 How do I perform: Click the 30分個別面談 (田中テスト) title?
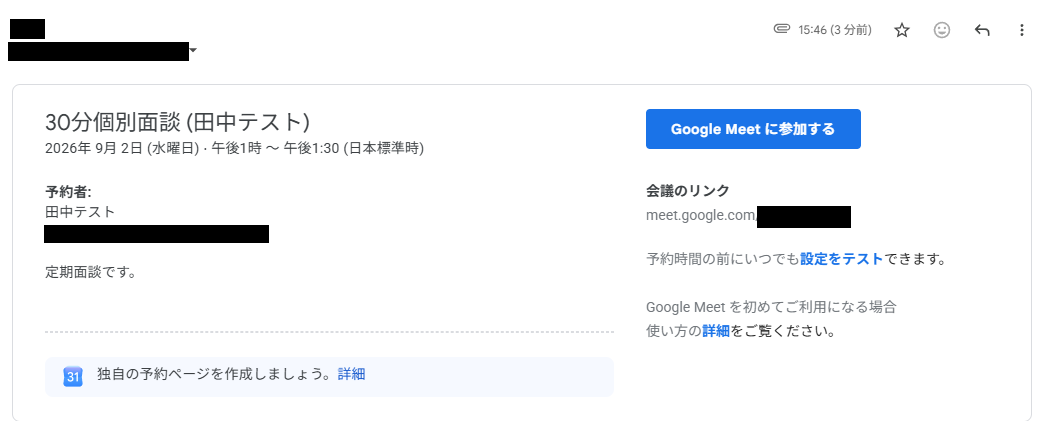(177, 122)
